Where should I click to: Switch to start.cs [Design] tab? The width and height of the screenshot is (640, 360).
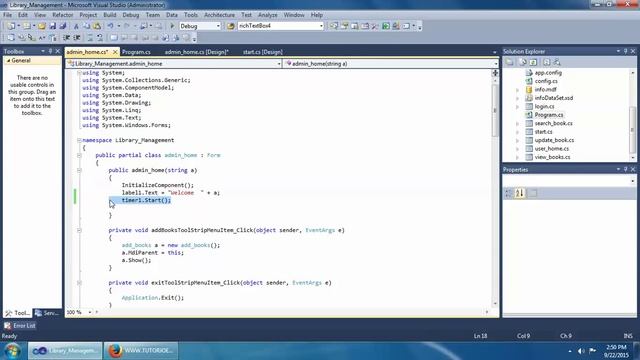(263, 52)
